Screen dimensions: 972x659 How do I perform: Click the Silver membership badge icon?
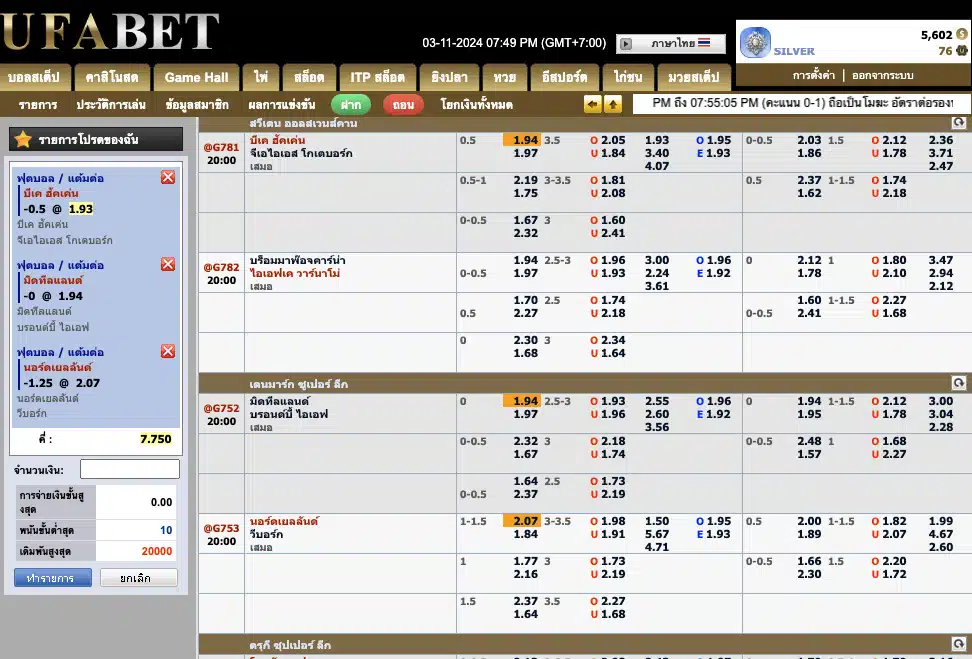point(755,43)
